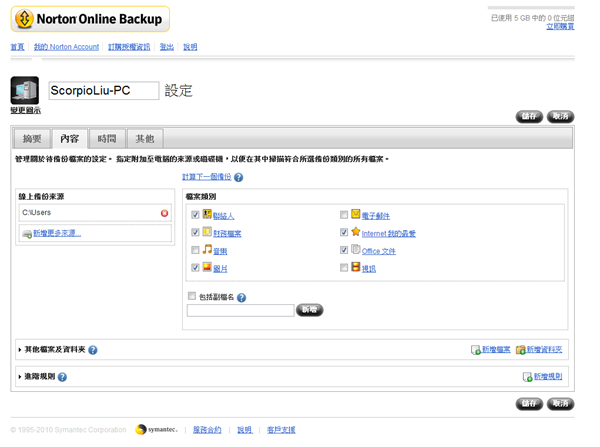Open help icon for 其他檔案及資料夾
This screenshot has width=600, height=447.
click(x=93, y=350)
